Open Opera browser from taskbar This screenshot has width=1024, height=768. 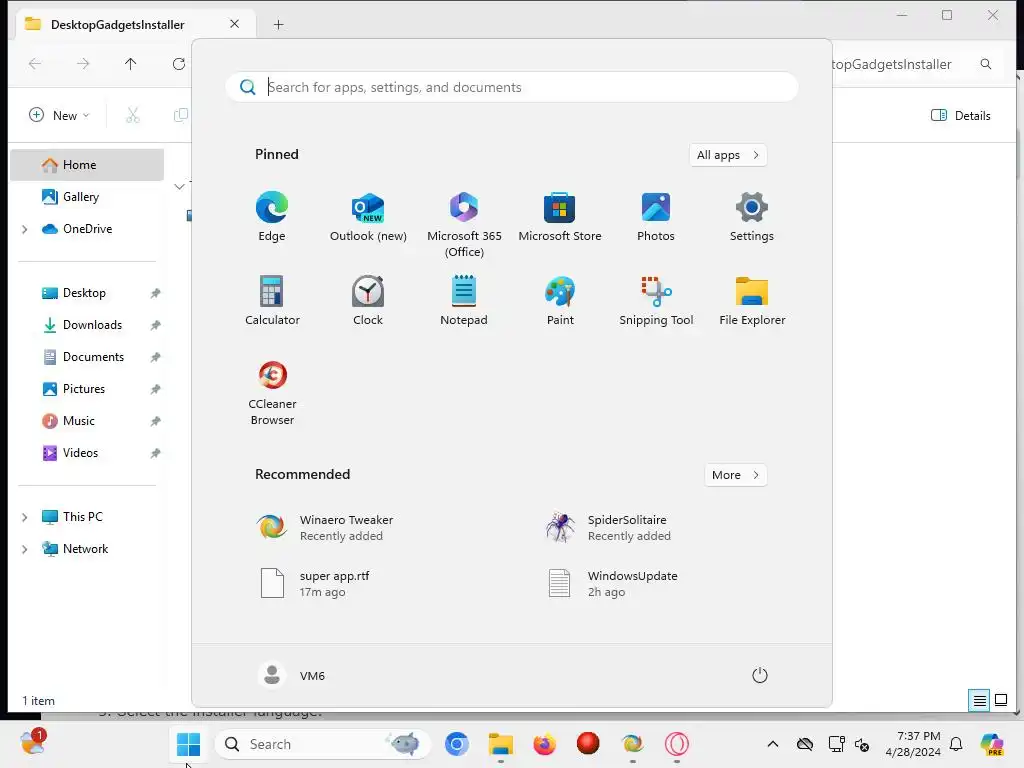[x=677, y=744]
